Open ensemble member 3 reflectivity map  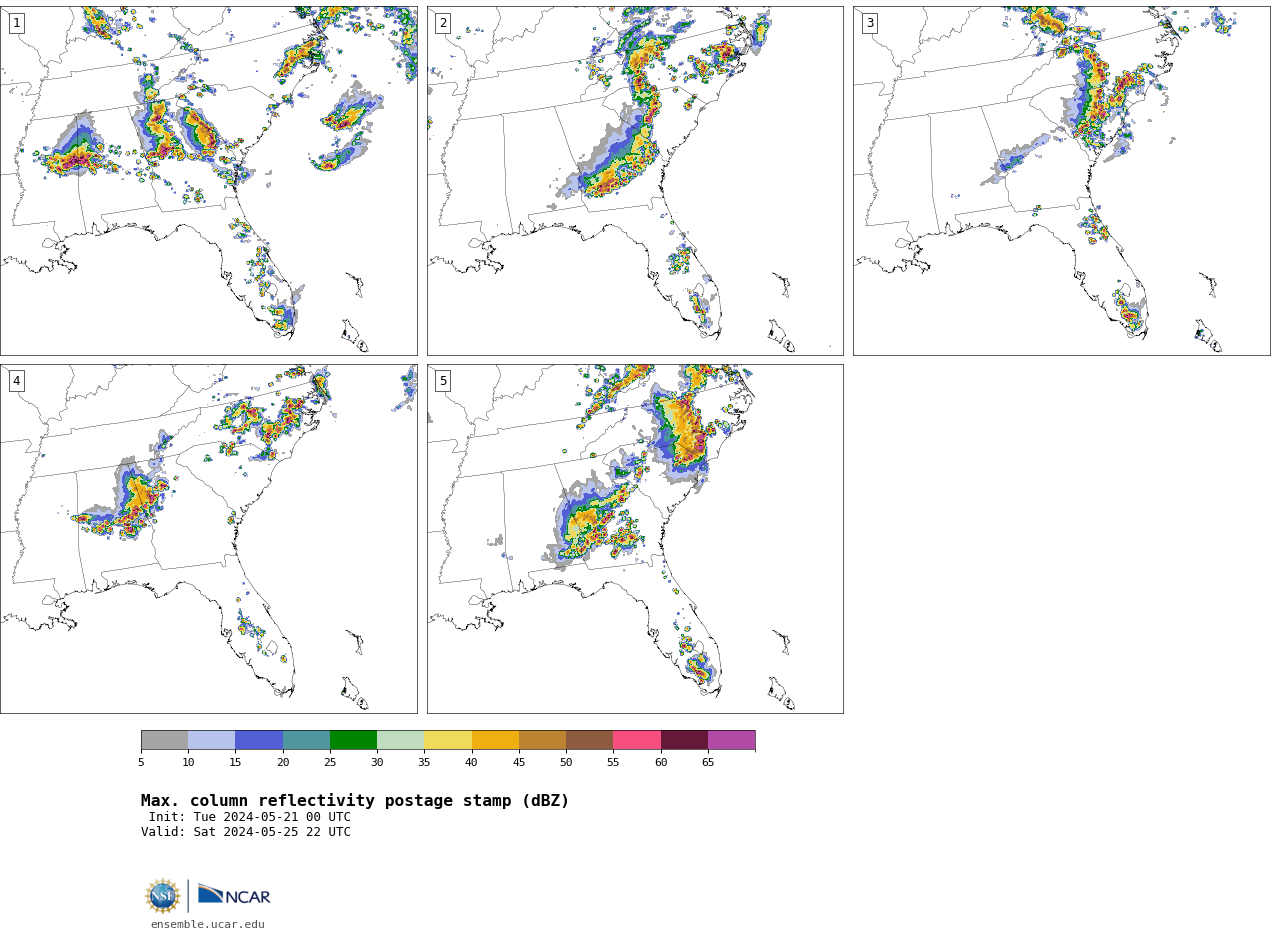[1062, 181]
